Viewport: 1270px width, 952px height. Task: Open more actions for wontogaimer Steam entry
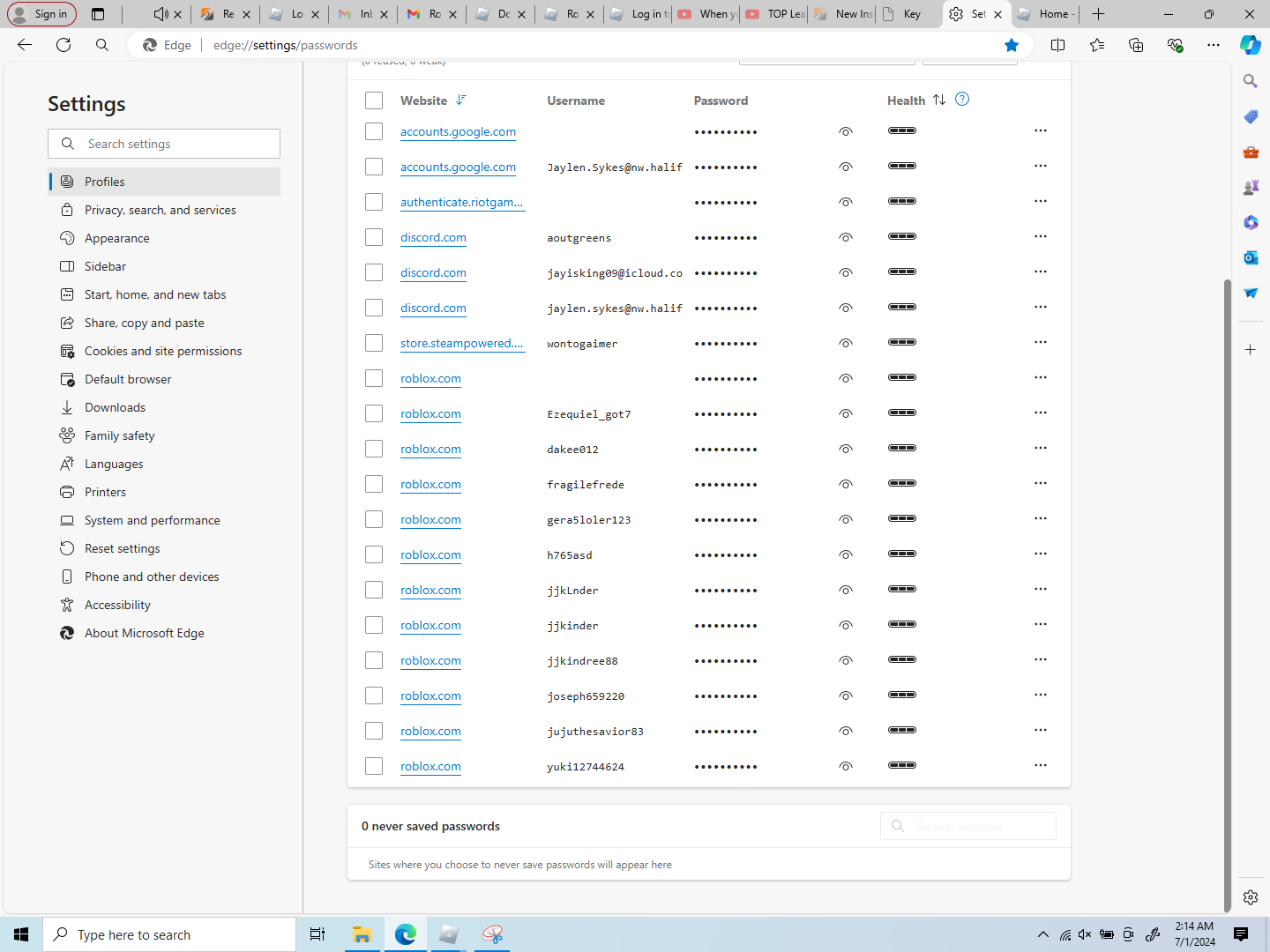[x=1041, y=342]
